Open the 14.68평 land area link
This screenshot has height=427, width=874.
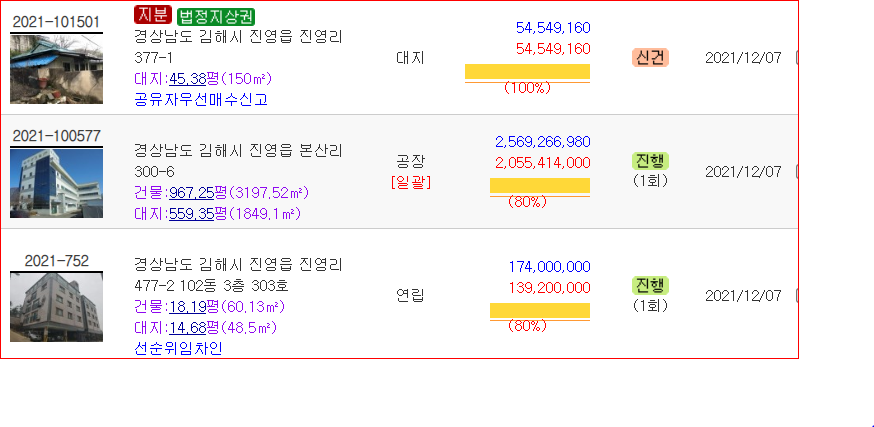(187, 328)
